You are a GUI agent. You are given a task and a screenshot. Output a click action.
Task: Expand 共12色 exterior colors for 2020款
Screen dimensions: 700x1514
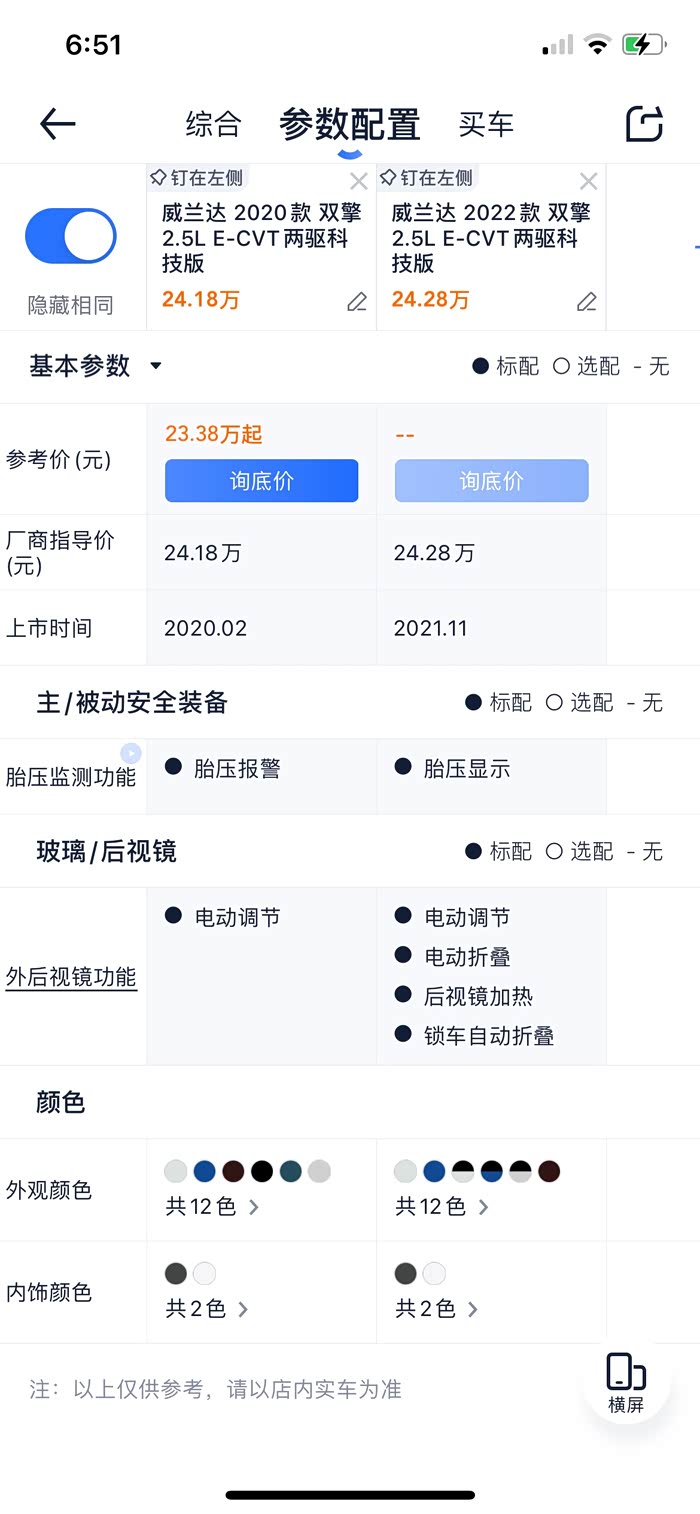point(212,1207)
